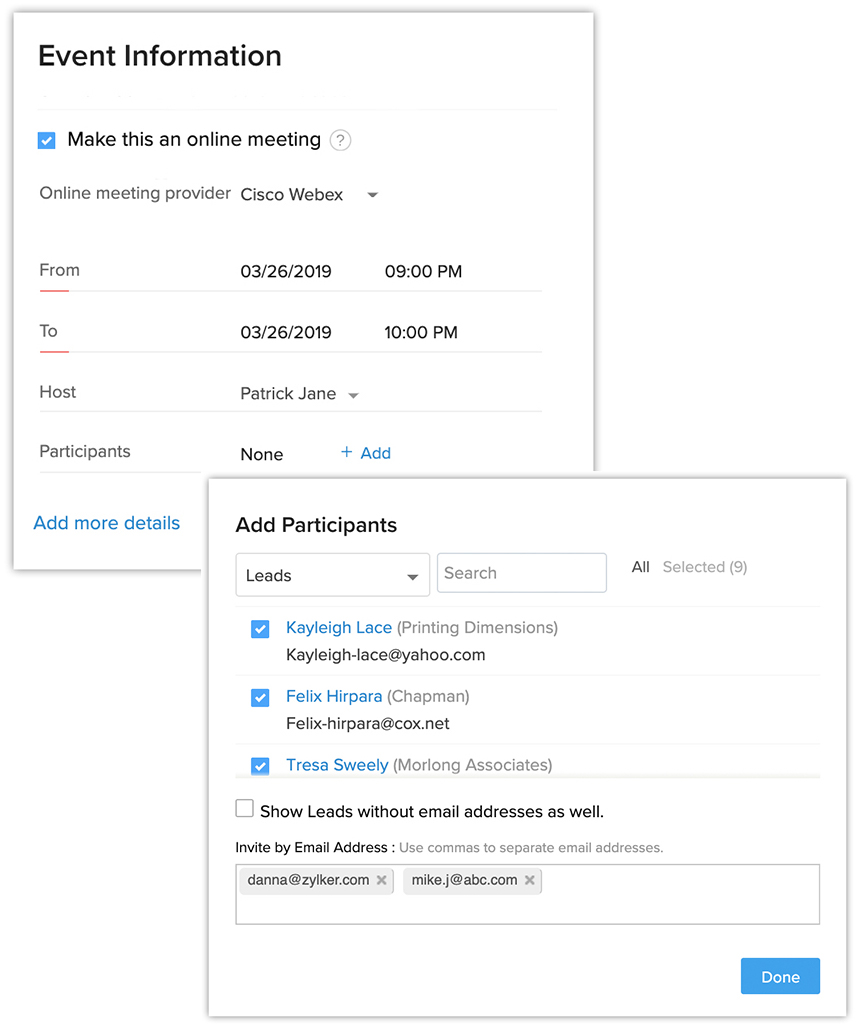Viewport: 864px width, 1034px height.
Task: Click the participant Search field
Action: 522,573
